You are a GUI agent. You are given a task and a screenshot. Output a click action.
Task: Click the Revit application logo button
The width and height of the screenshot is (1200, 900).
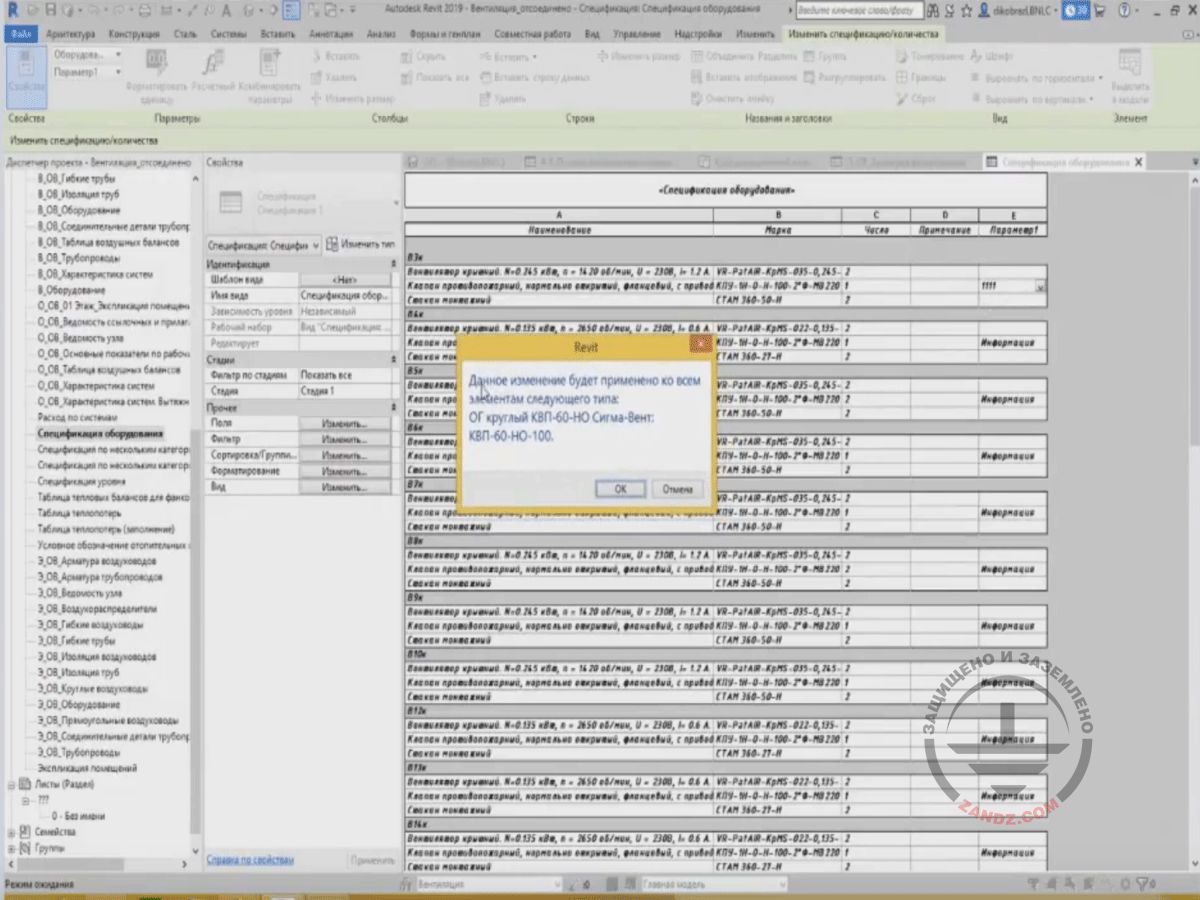click(x=11, y=12)
